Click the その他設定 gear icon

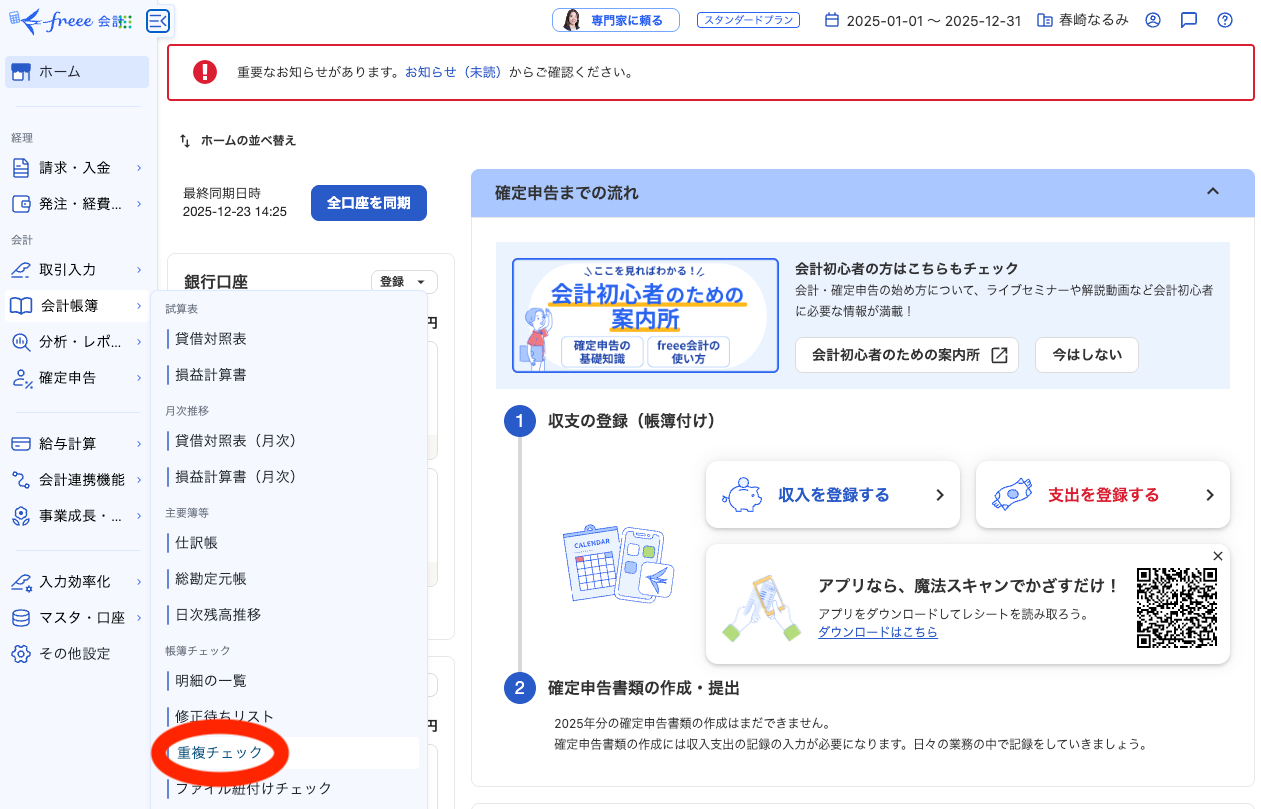22,653
